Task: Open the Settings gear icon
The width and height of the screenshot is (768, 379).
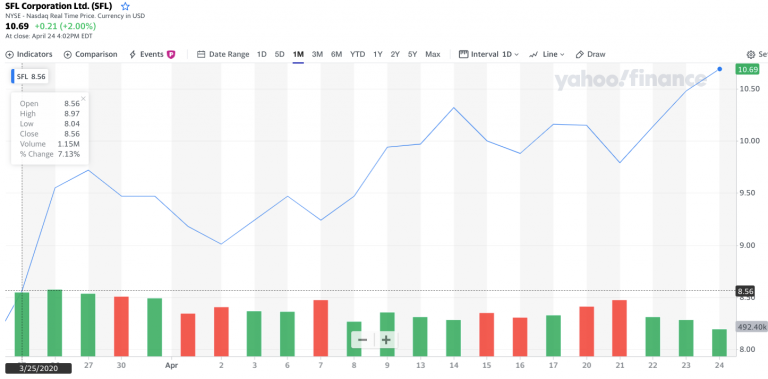Action: coord(750,54)
